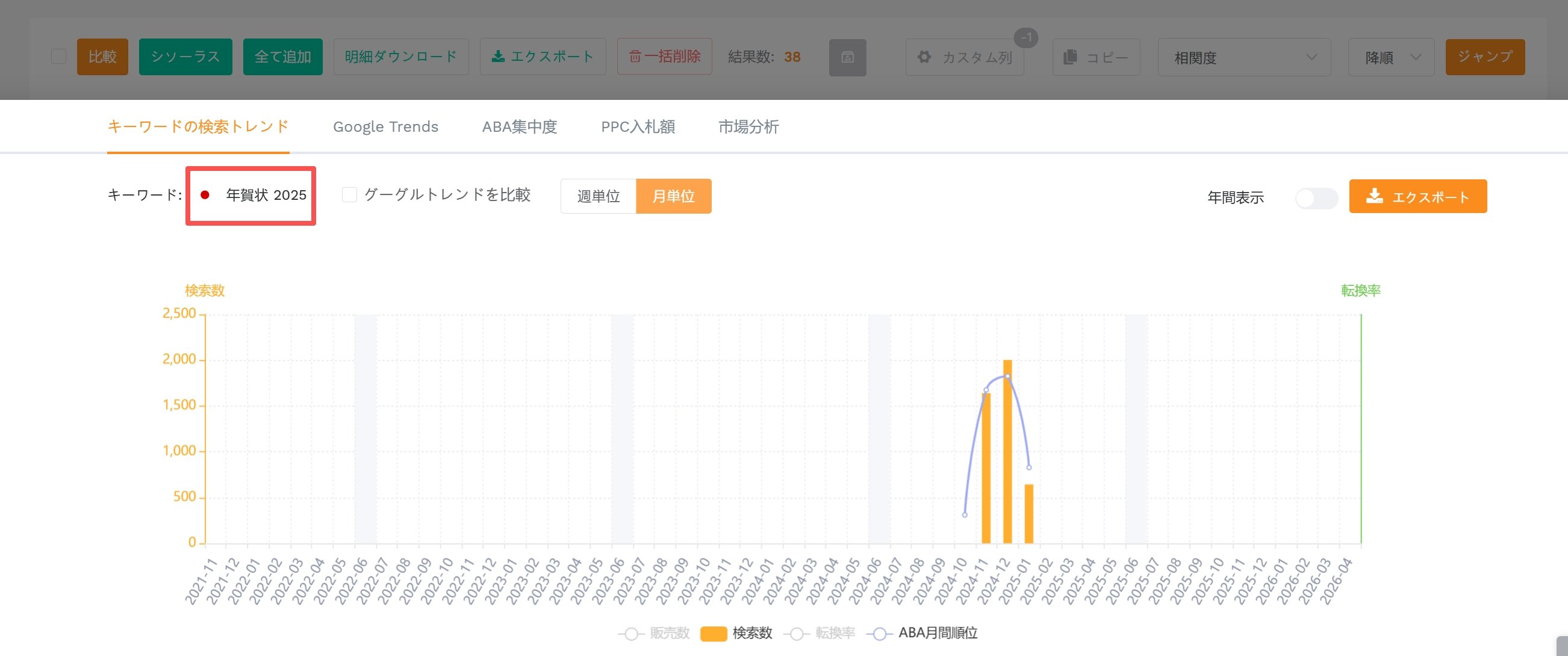
Task: Toggle ABA月間順位 series in chart legend
Action: (921, 634)
